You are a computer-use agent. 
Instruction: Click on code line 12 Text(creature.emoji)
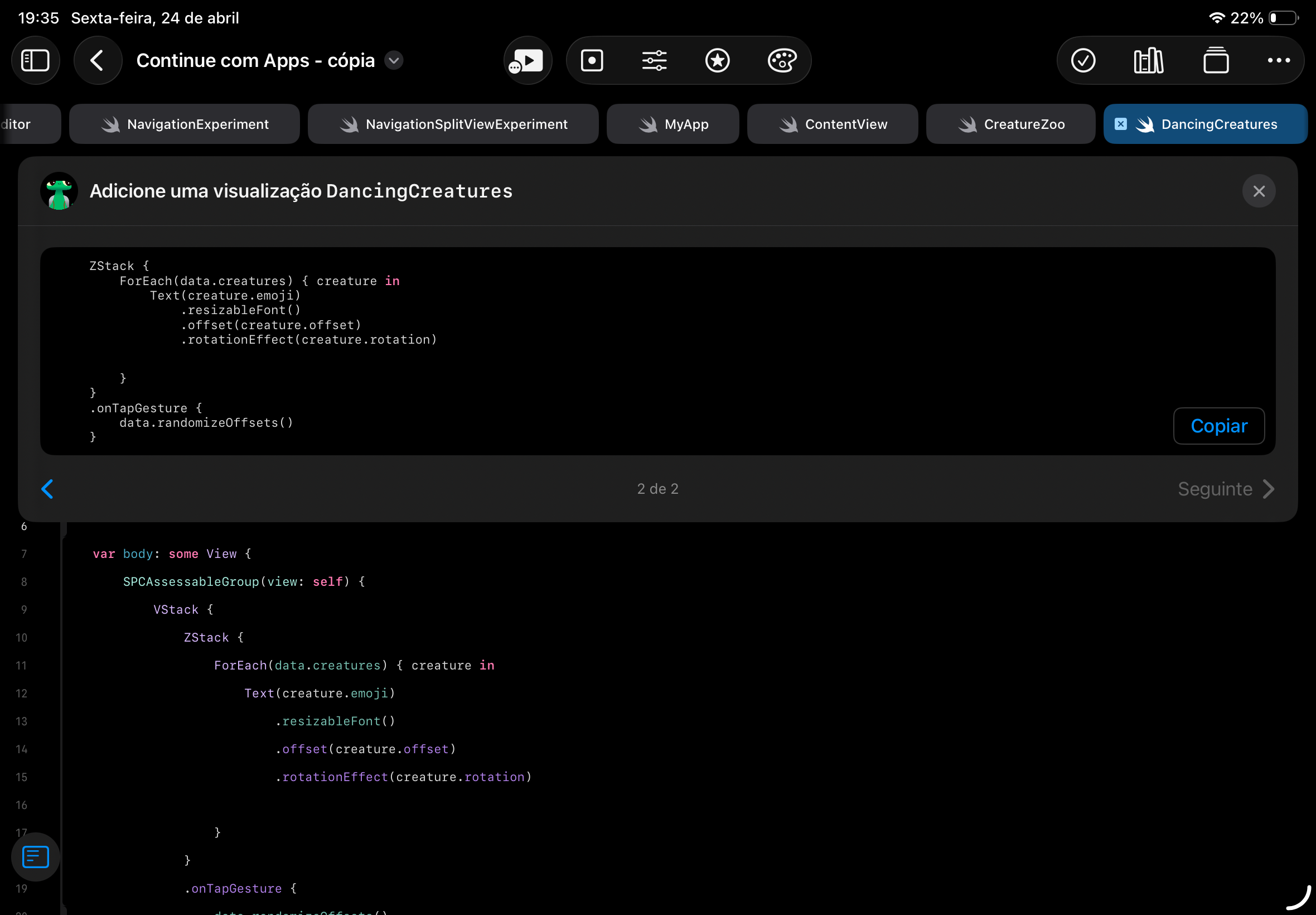320,693
